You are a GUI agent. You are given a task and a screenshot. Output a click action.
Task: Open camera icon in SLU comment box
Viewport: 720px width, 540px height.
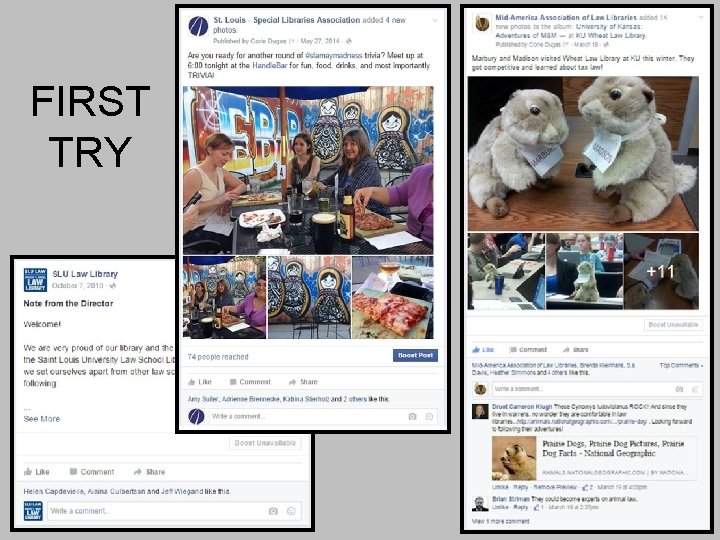click(273, 511)
